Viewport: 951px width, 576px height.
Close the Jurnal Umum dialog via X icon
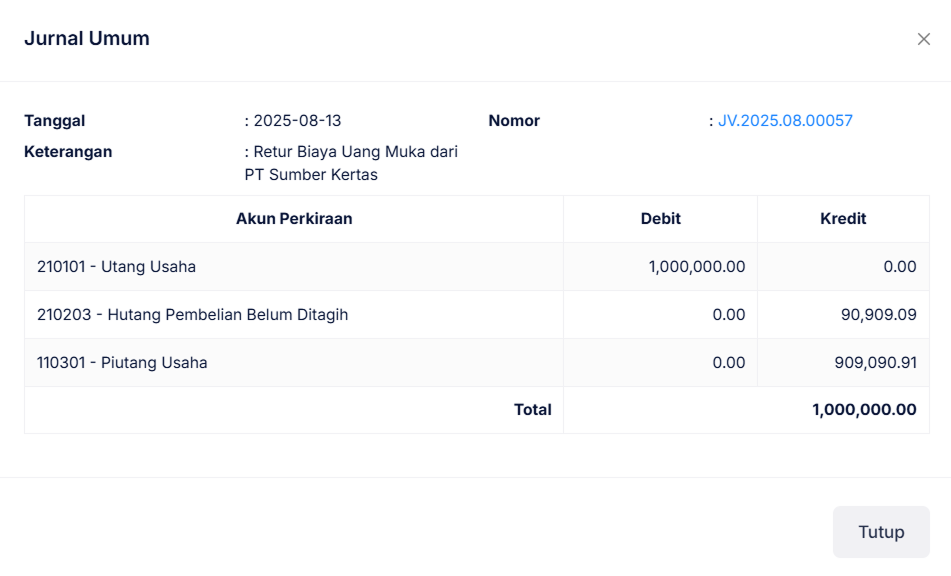click(923, 39)
